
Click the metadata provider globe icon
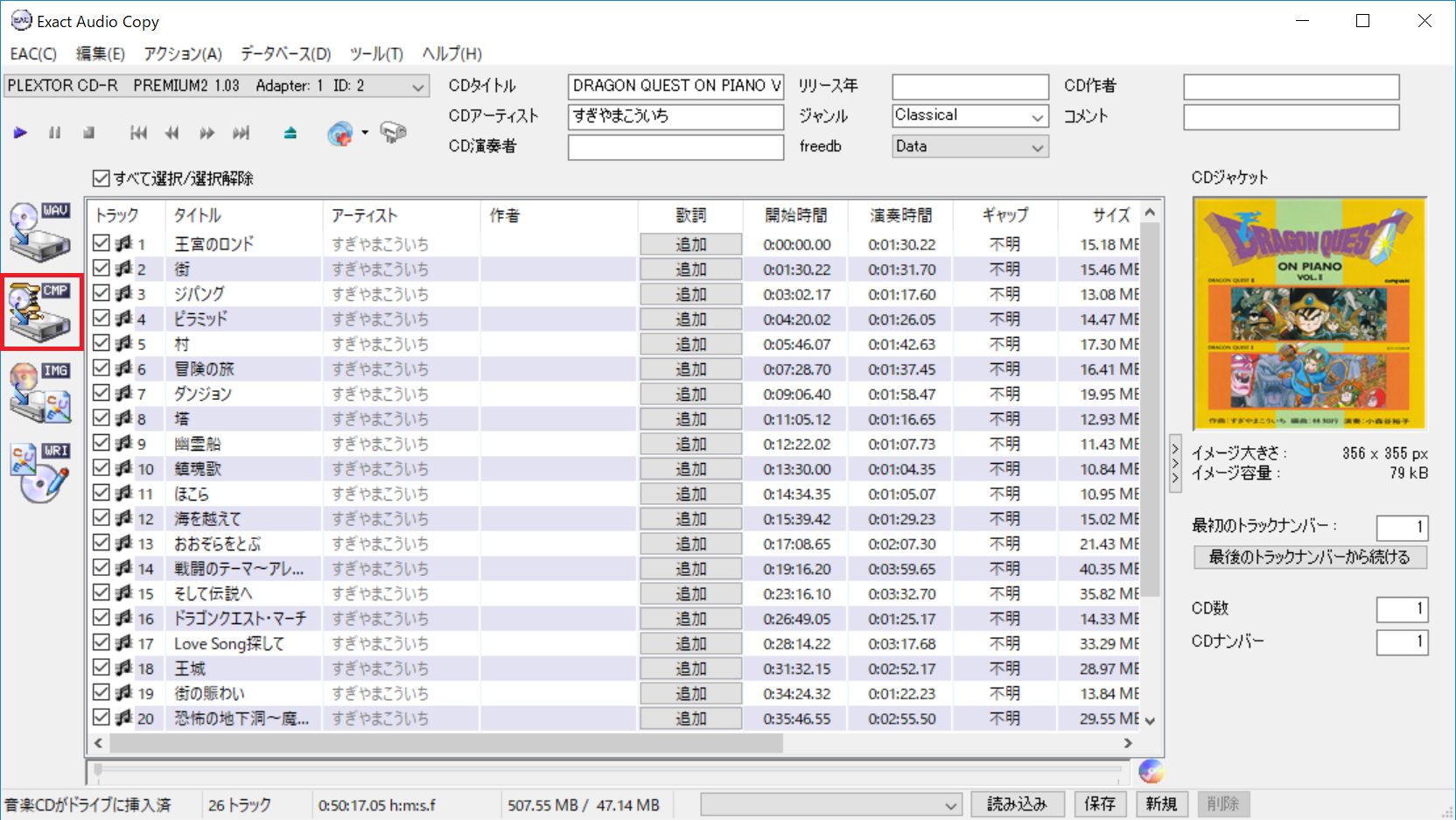340,134
